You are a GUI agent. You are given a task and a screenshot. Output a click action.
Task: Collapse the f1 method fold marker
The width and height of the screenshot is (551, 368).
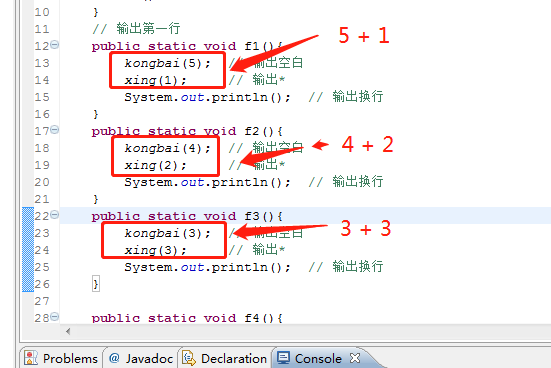click(54, 45)
